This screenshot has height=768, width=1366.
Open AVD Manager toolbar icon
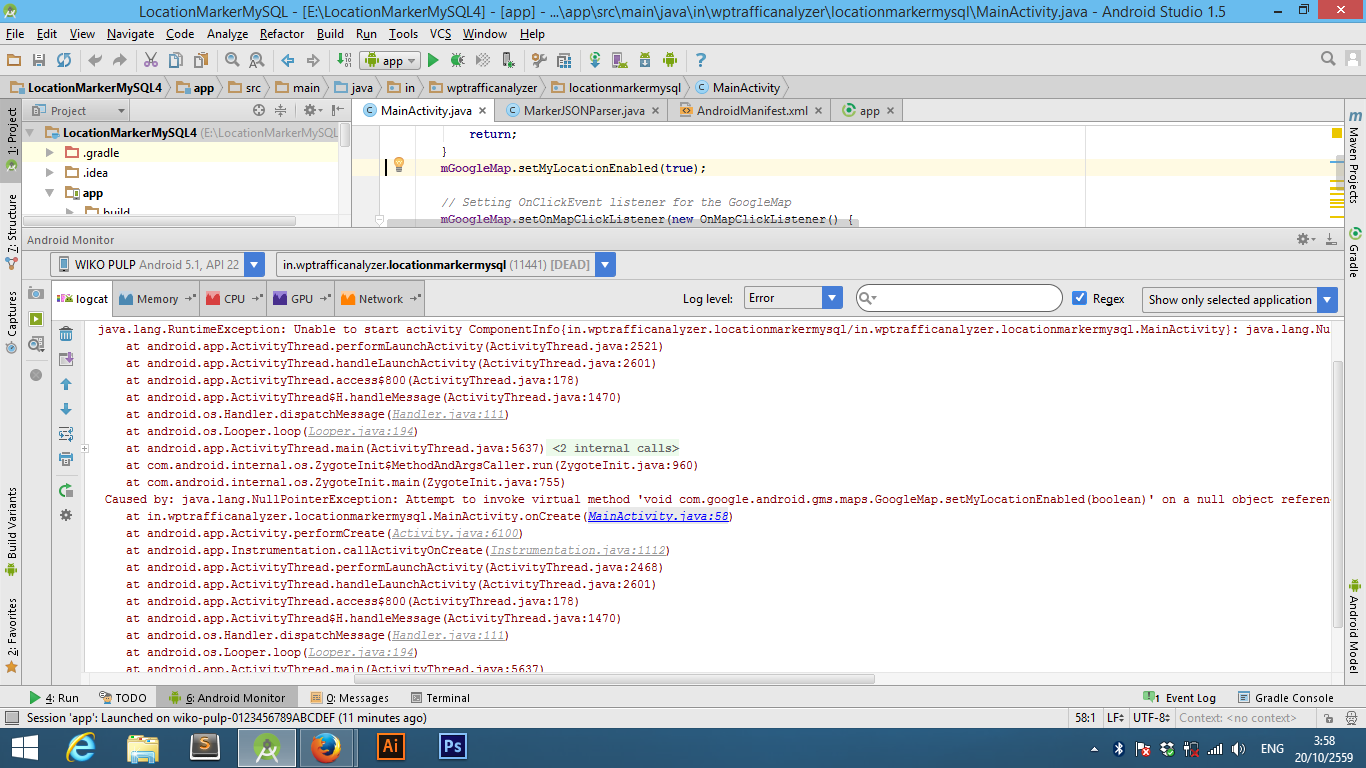(620, 60)
